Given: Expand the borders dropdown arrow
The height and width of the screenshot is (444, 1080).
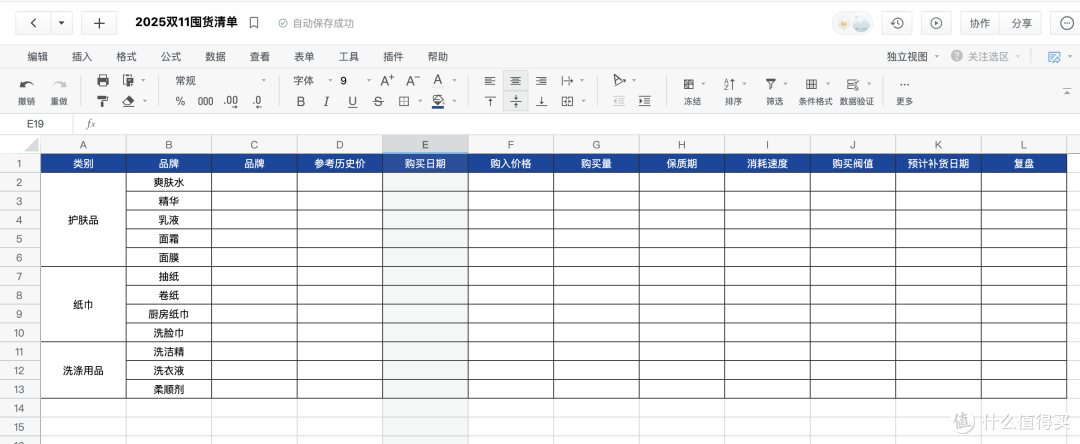Looking at the screenshot, I should tap(421, 101).
